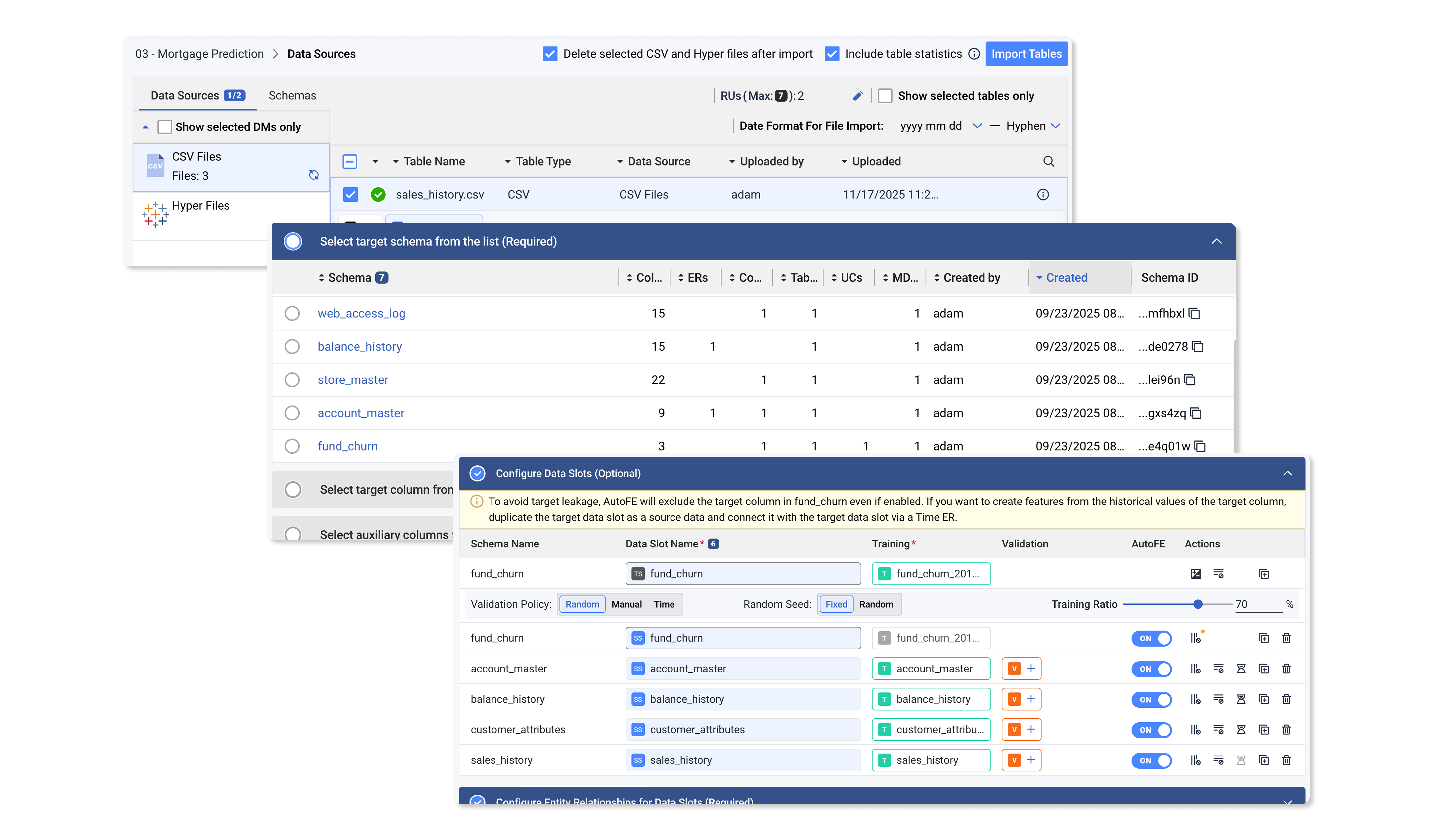Collapse the Select target schema section
The width and height of the screenshot is (1432, 840).
point(1217,241)
